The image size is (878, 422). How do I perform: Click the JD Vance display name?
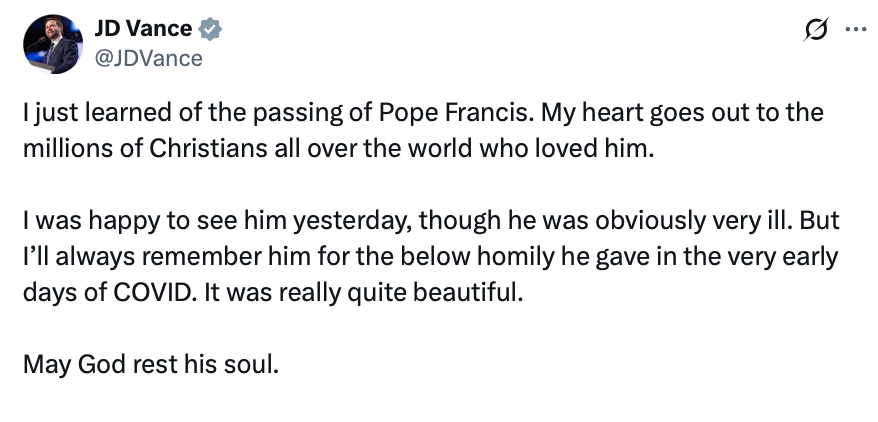click(x=143, y=29)
